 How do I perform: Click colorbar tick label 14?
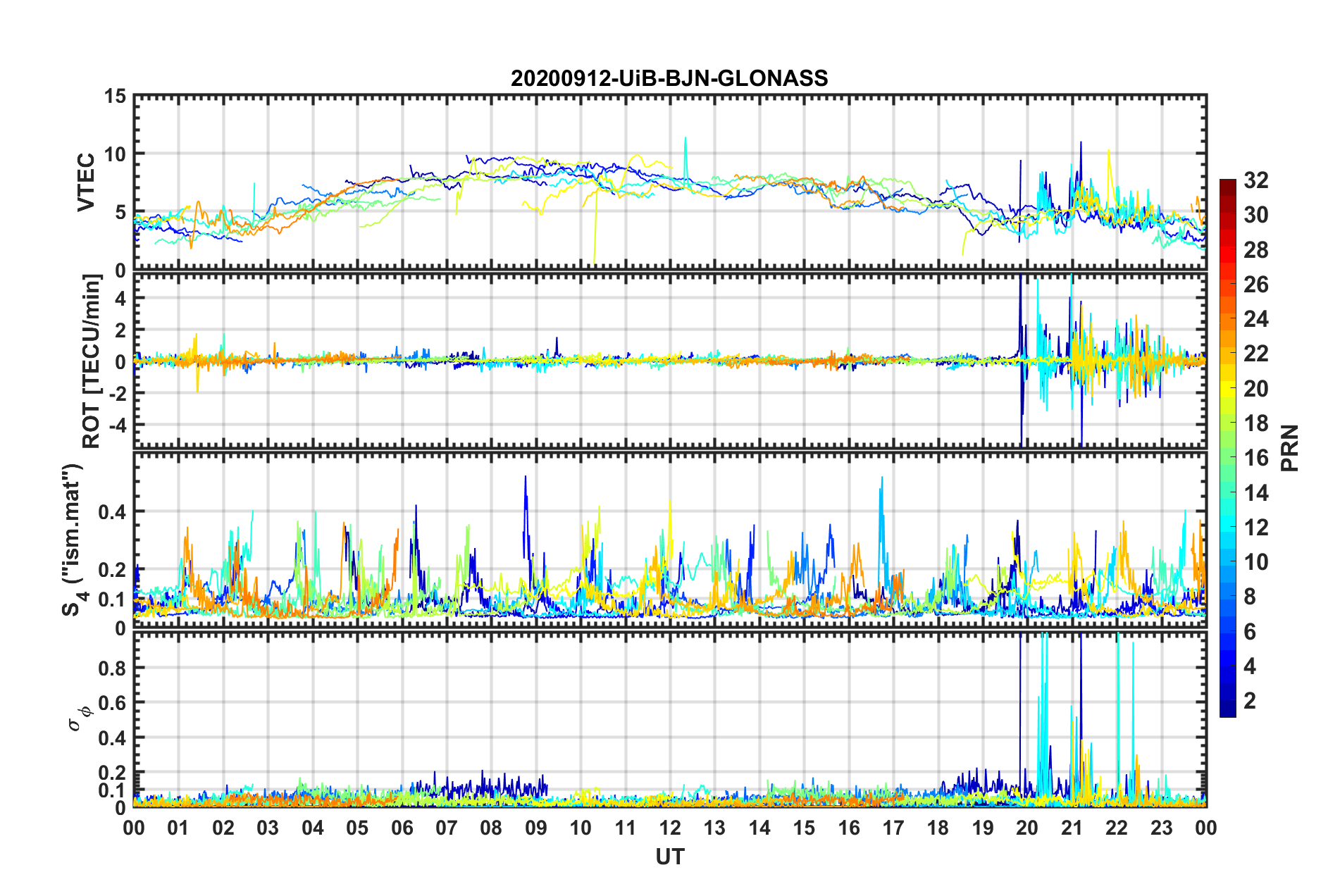pyautogui.click(x=1255, y=493)
